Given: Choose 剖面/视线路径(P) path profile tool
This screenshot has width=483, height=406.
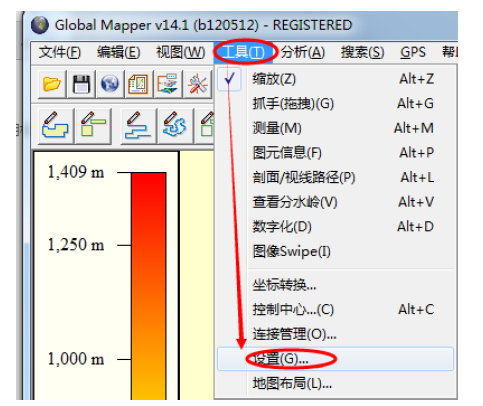Looking at the screenshot, I should tap(335, 178).
